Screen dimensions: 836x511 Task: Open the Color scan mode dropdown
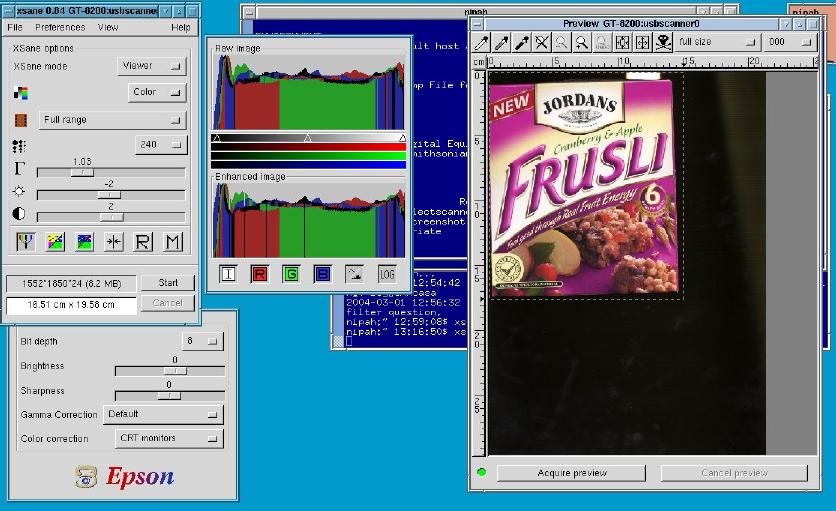[x=158, y=92]
